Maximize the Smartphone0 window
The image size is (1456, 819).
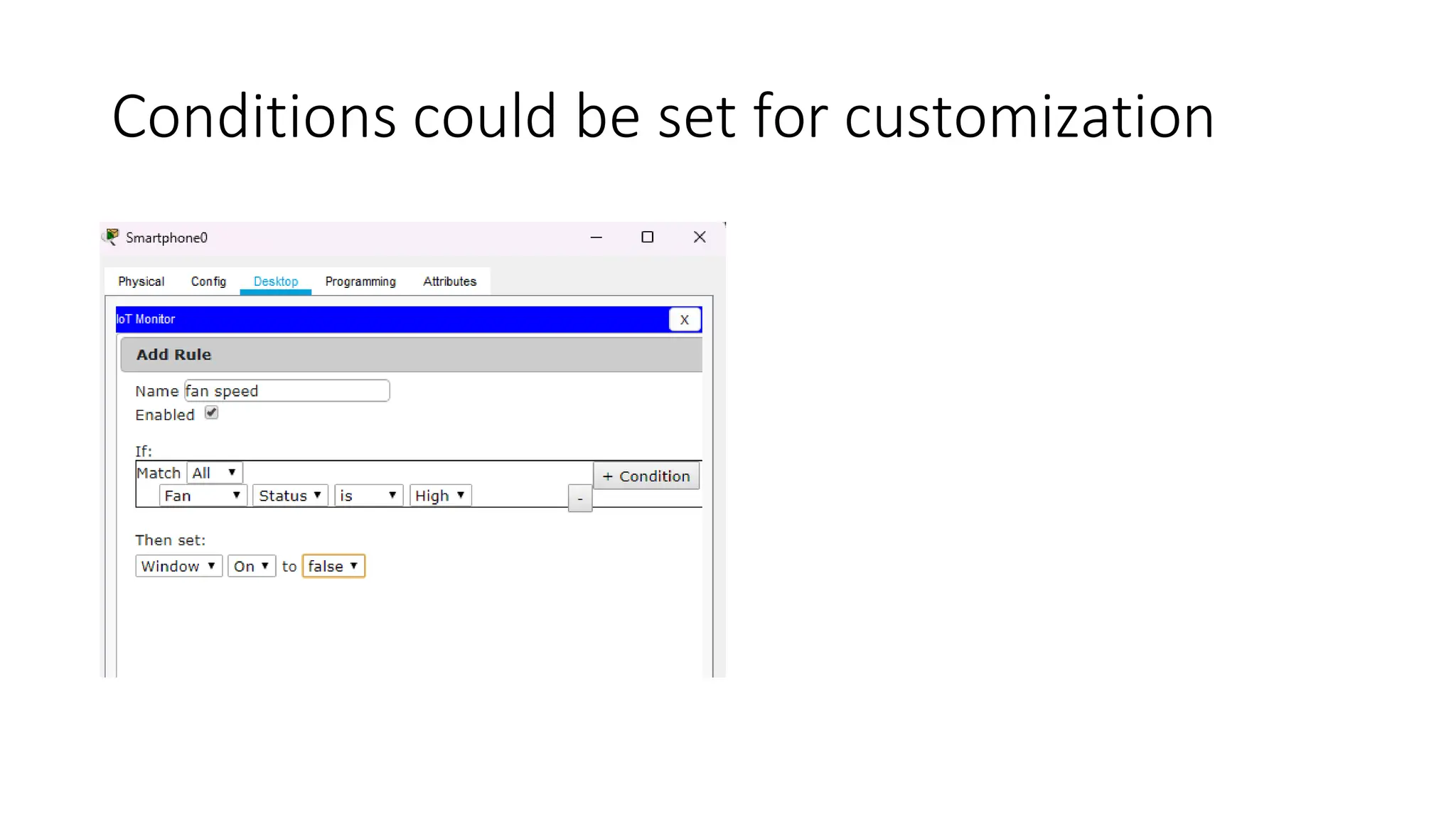[647, 237]
